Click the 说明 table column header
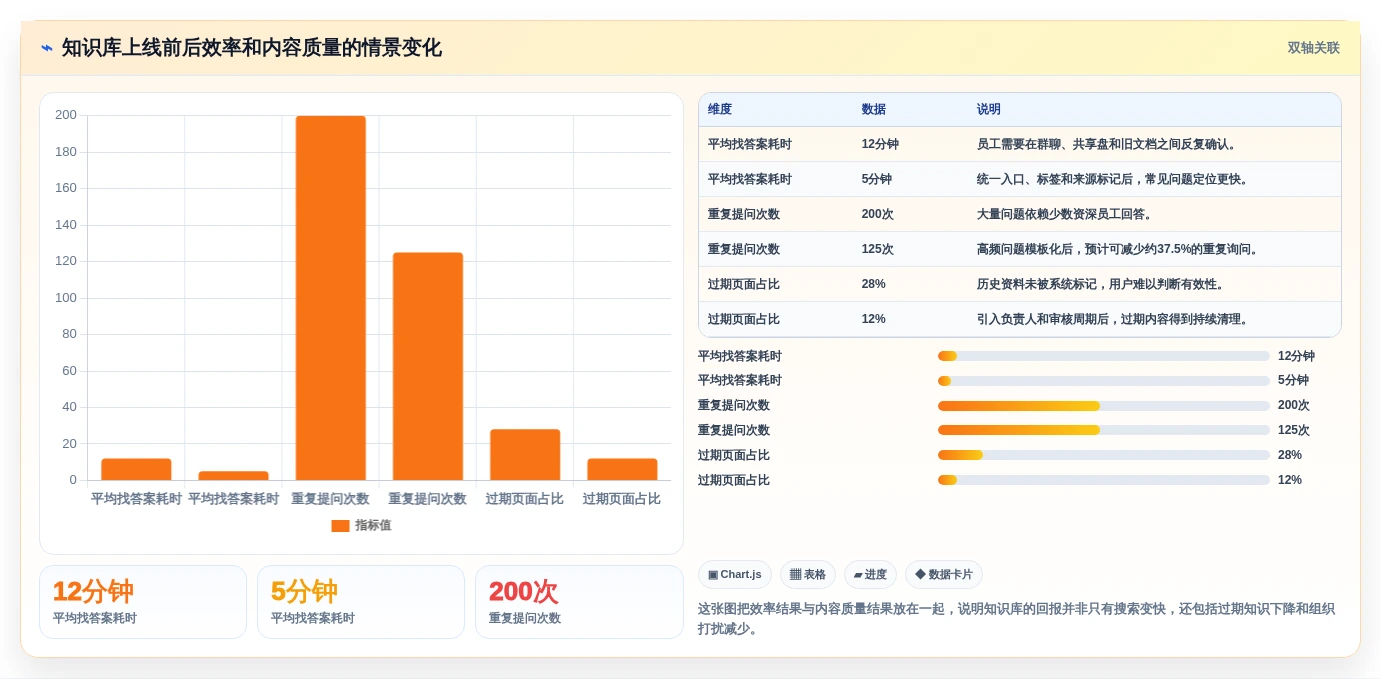Image resolution: width=1381 pixels, height=679 pixels. (989, 110)
